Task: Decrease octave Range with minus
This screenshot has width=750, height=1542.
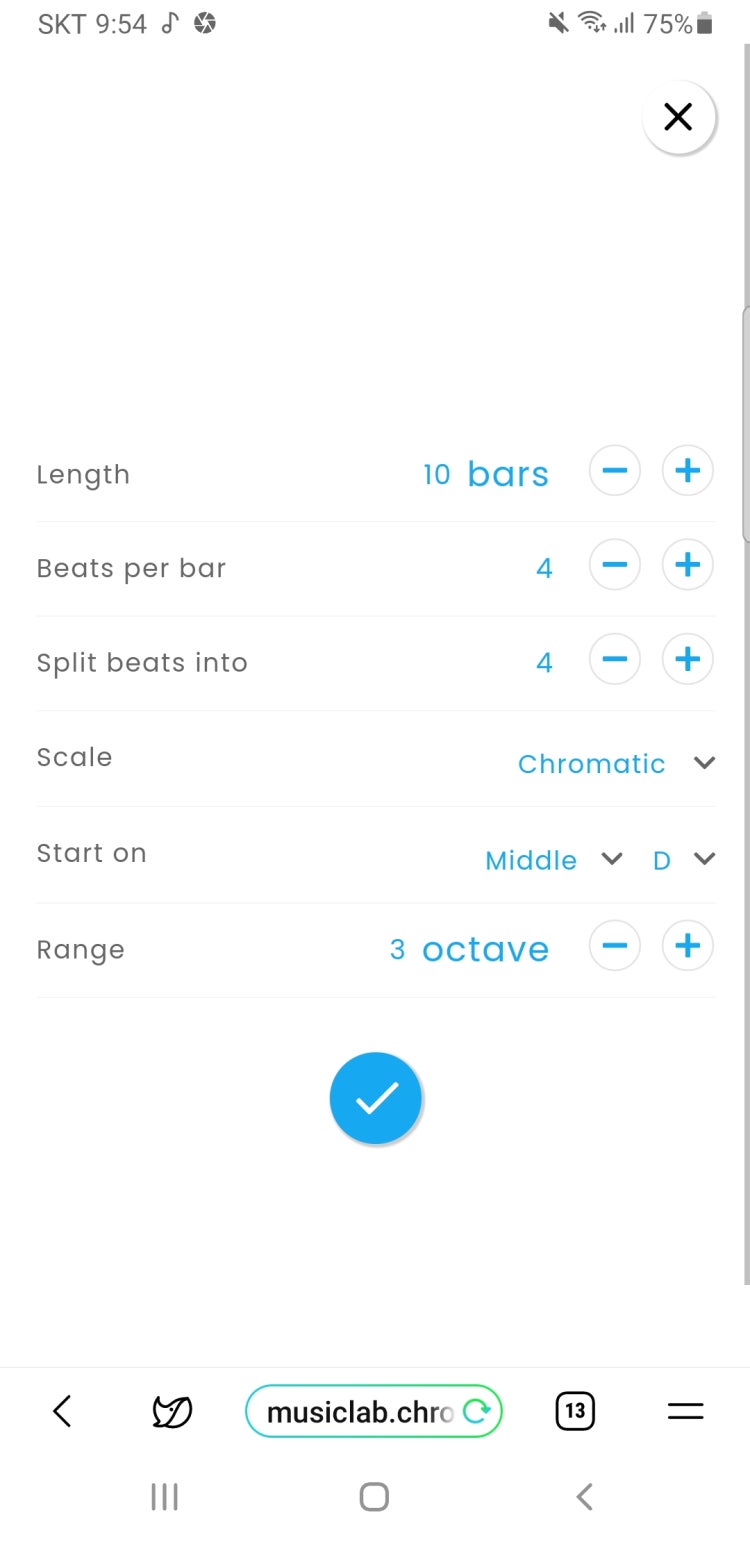Action: (614, 946)
